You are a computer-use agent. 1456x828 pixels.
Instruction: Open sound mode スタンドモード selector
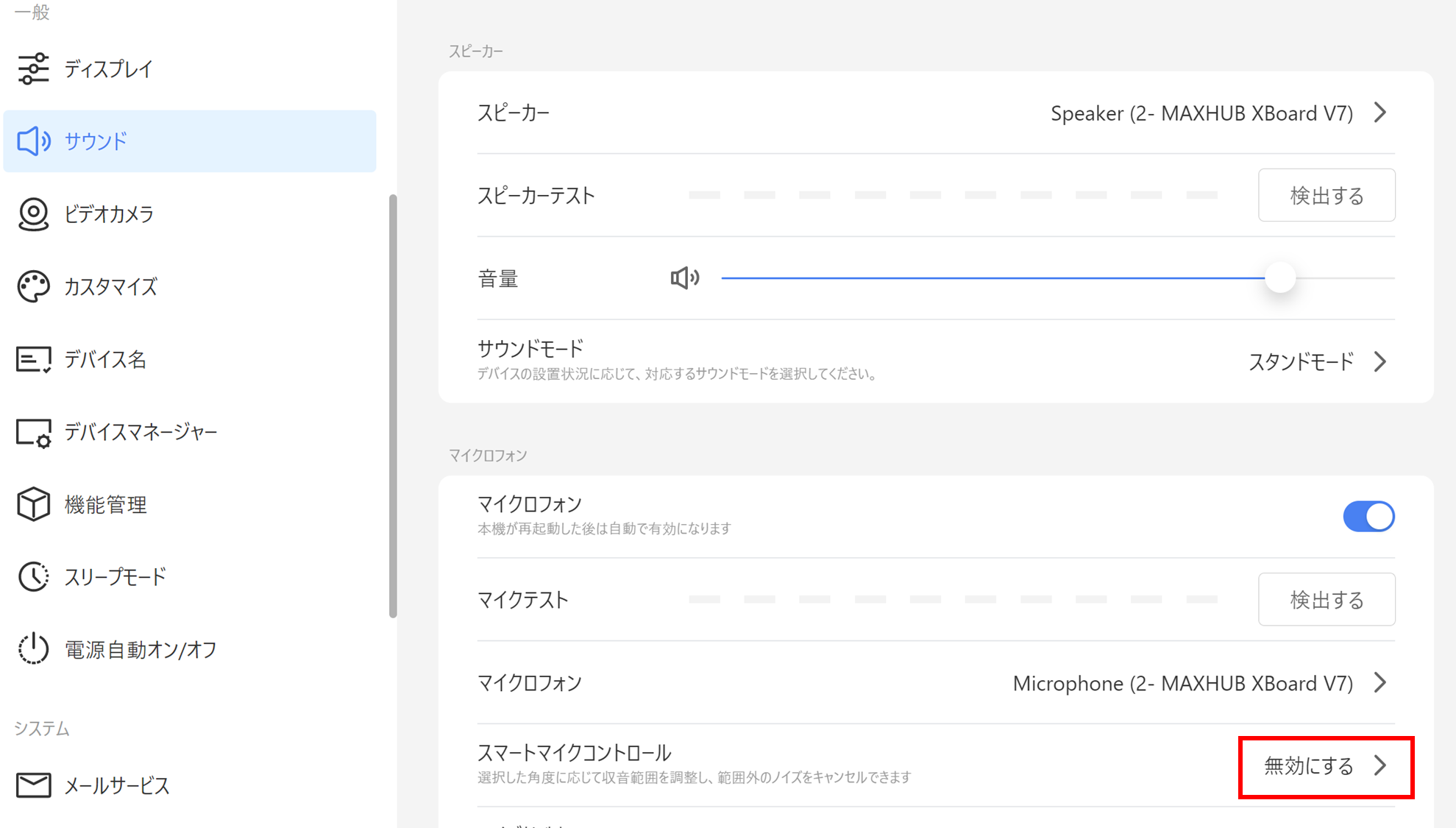1317,361
